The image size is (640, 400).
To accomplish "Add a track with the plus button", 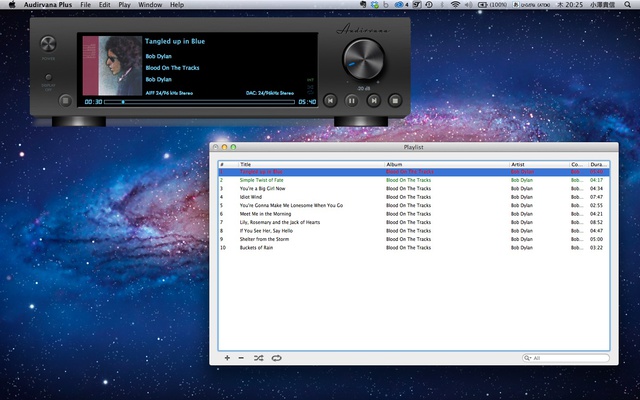I will tap(227, 358).
